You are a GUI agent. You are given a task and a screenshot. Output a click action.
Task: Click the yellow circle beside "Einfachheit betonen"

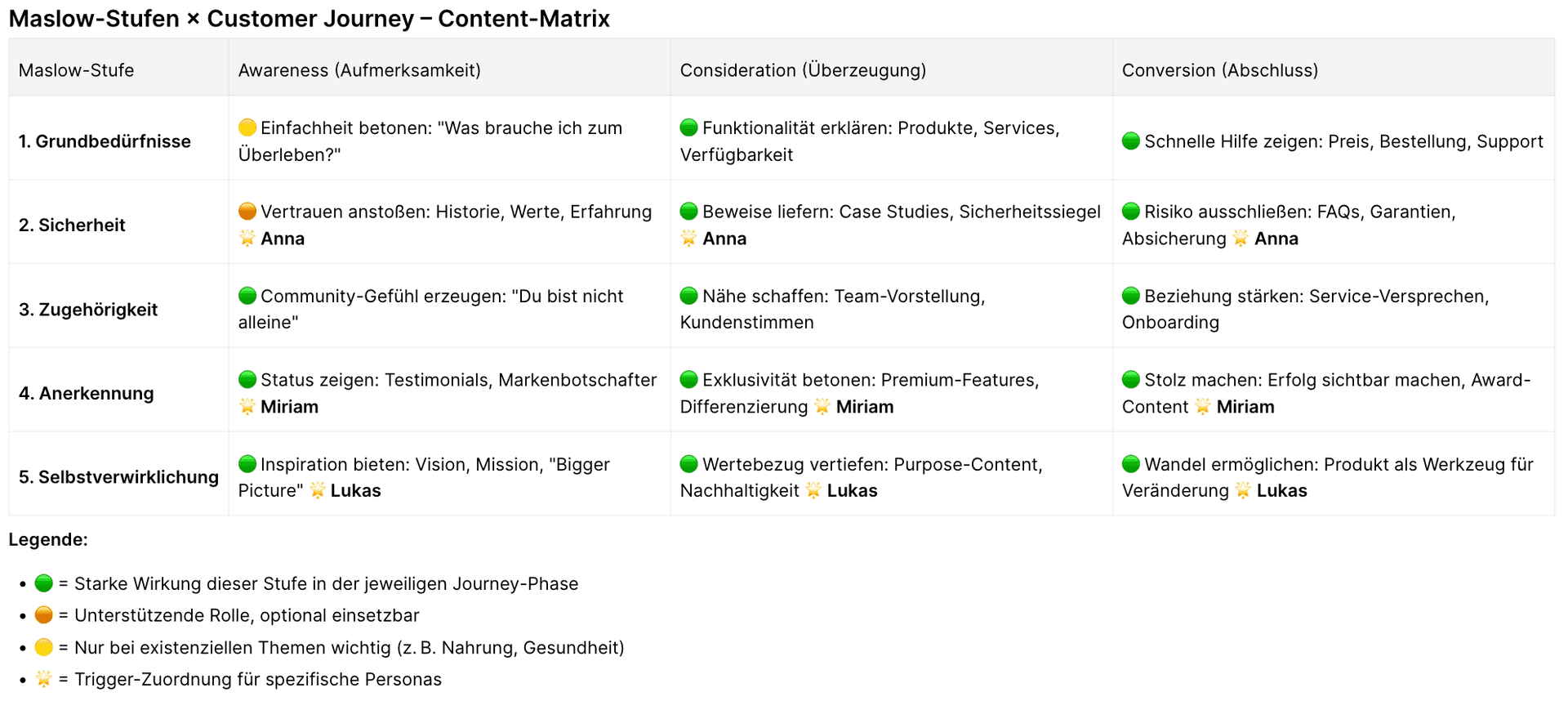click(247, 127)
